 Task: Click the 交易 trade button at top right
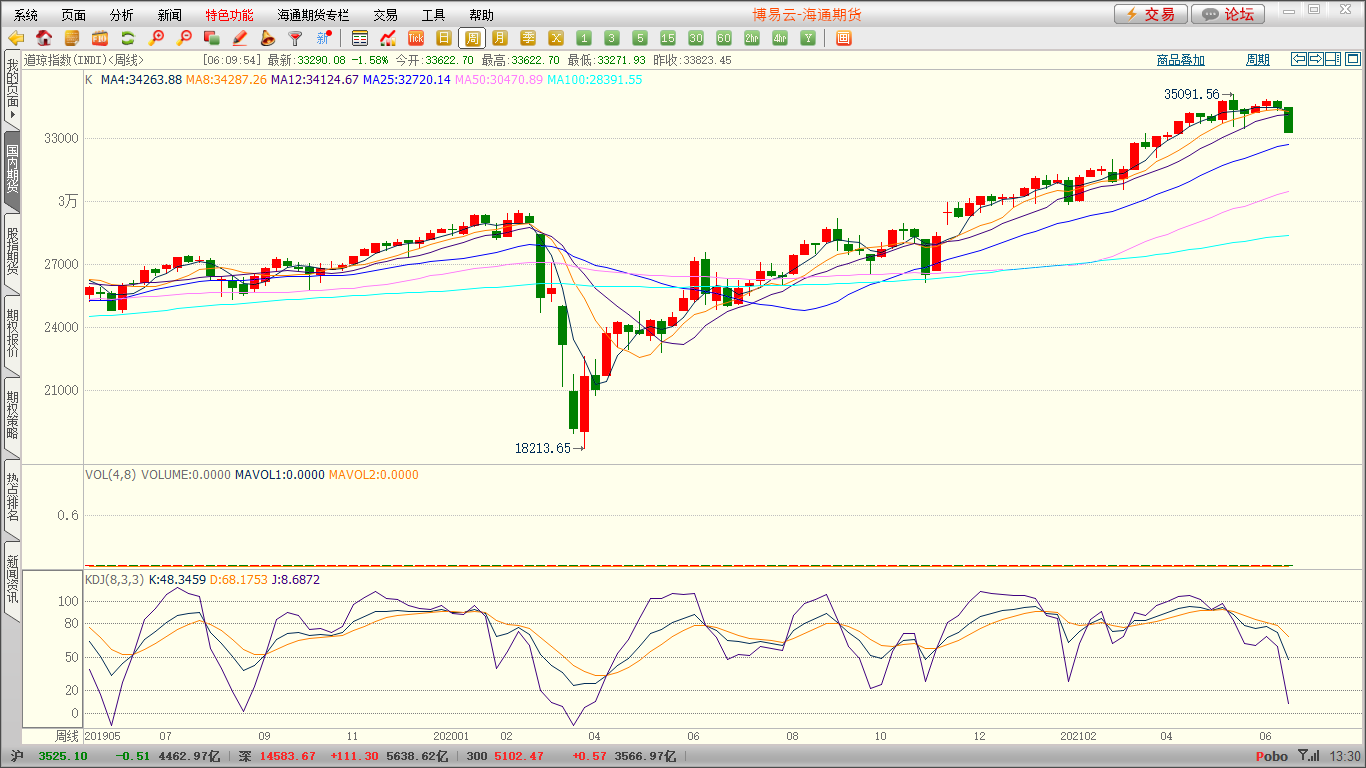point(1151,14)
